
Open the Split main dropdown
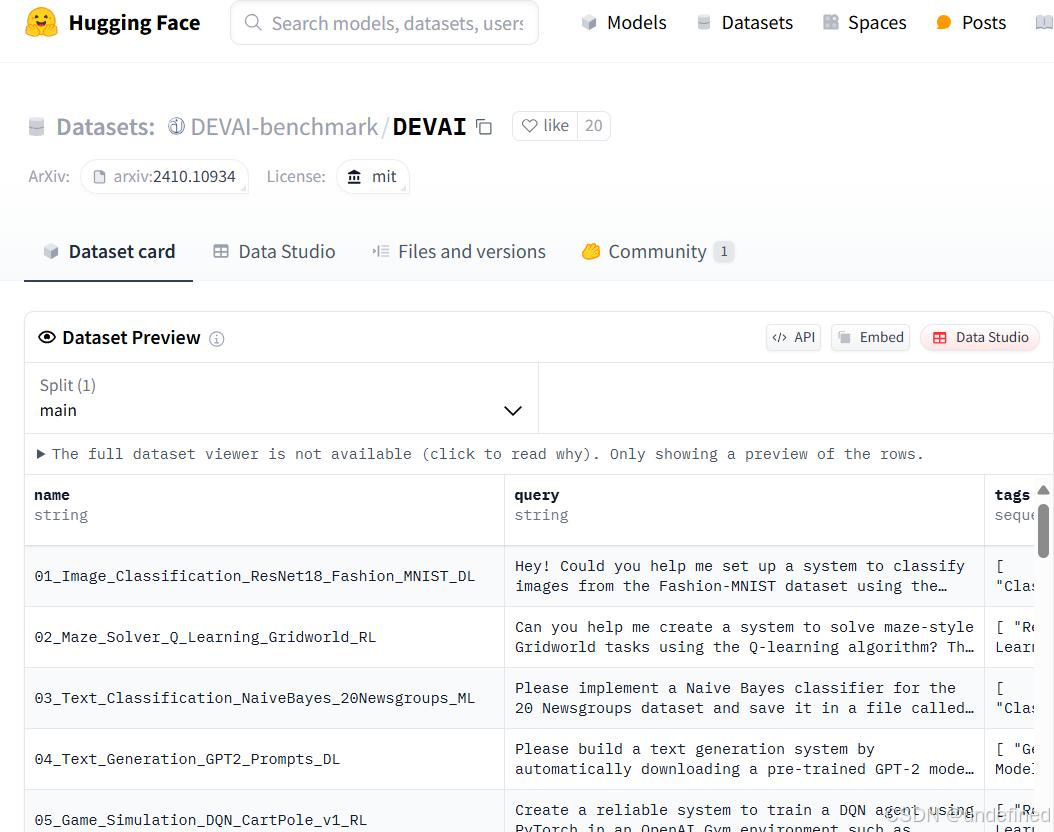click(x=282, y=399)
